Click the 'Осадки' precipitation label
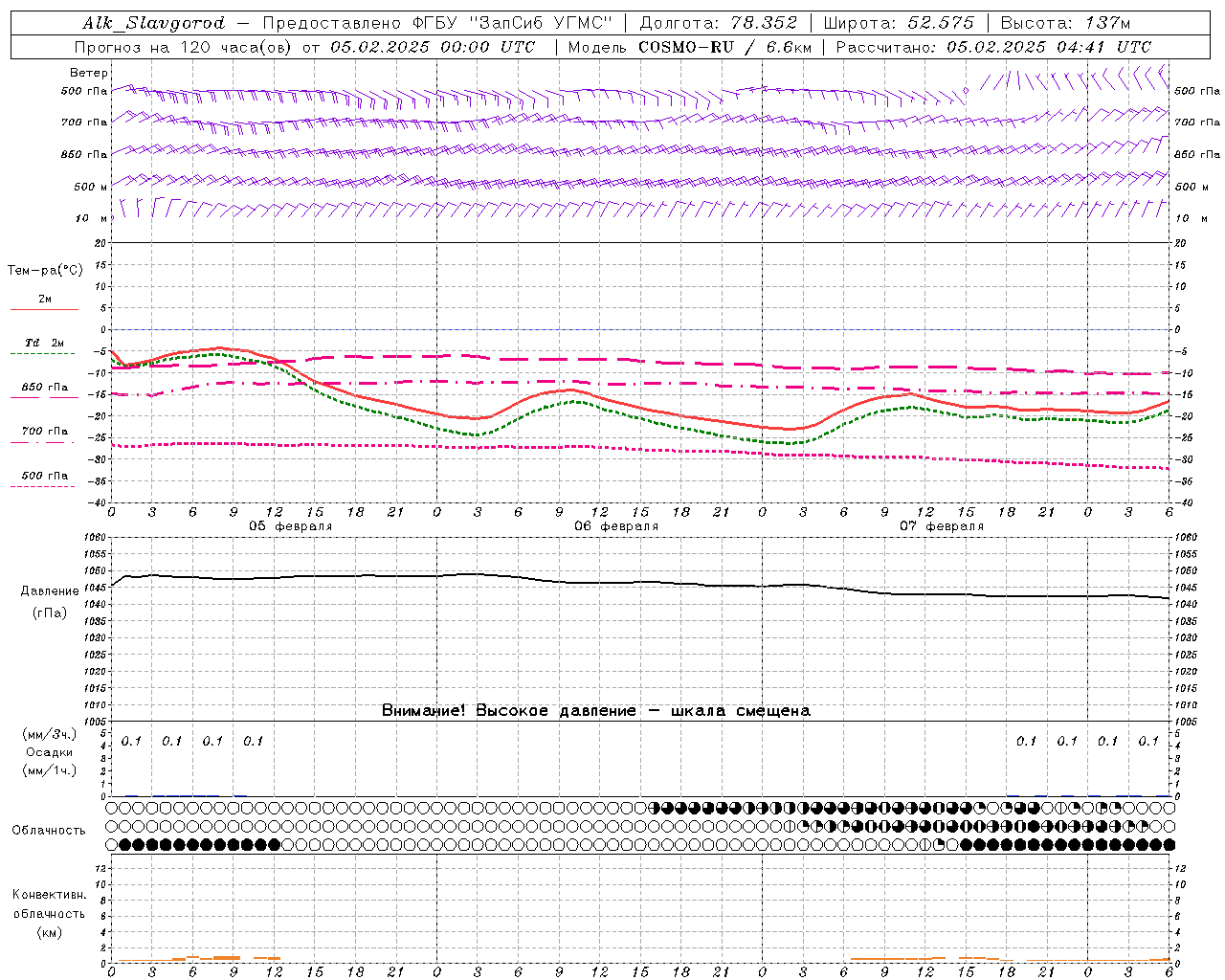1225x980 pixels. [x=49, y=752]
